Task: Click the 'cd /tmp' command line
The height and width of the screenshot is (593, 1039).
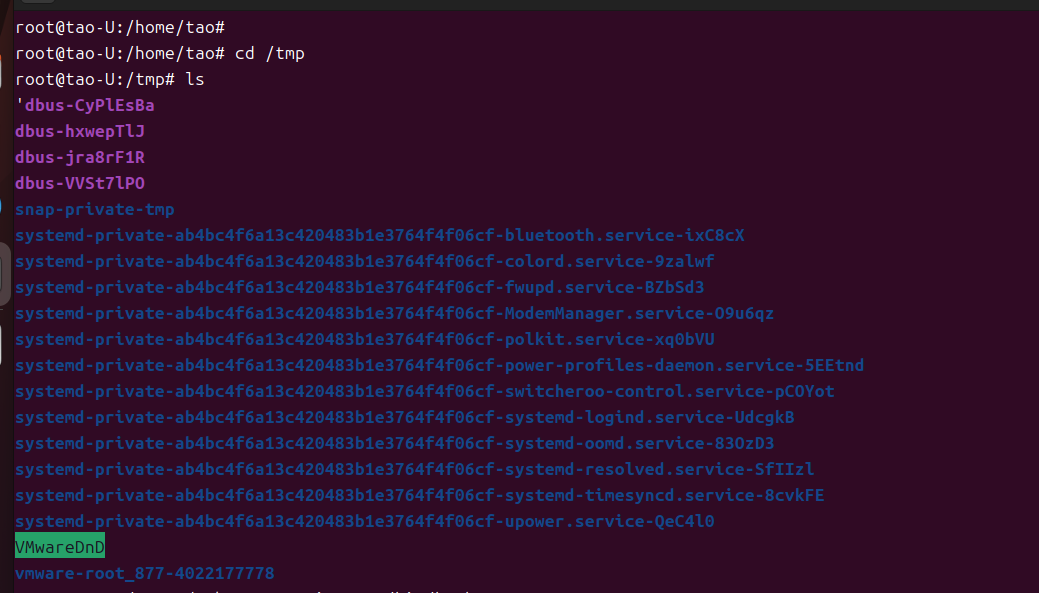Action: [x=160, y=53]
